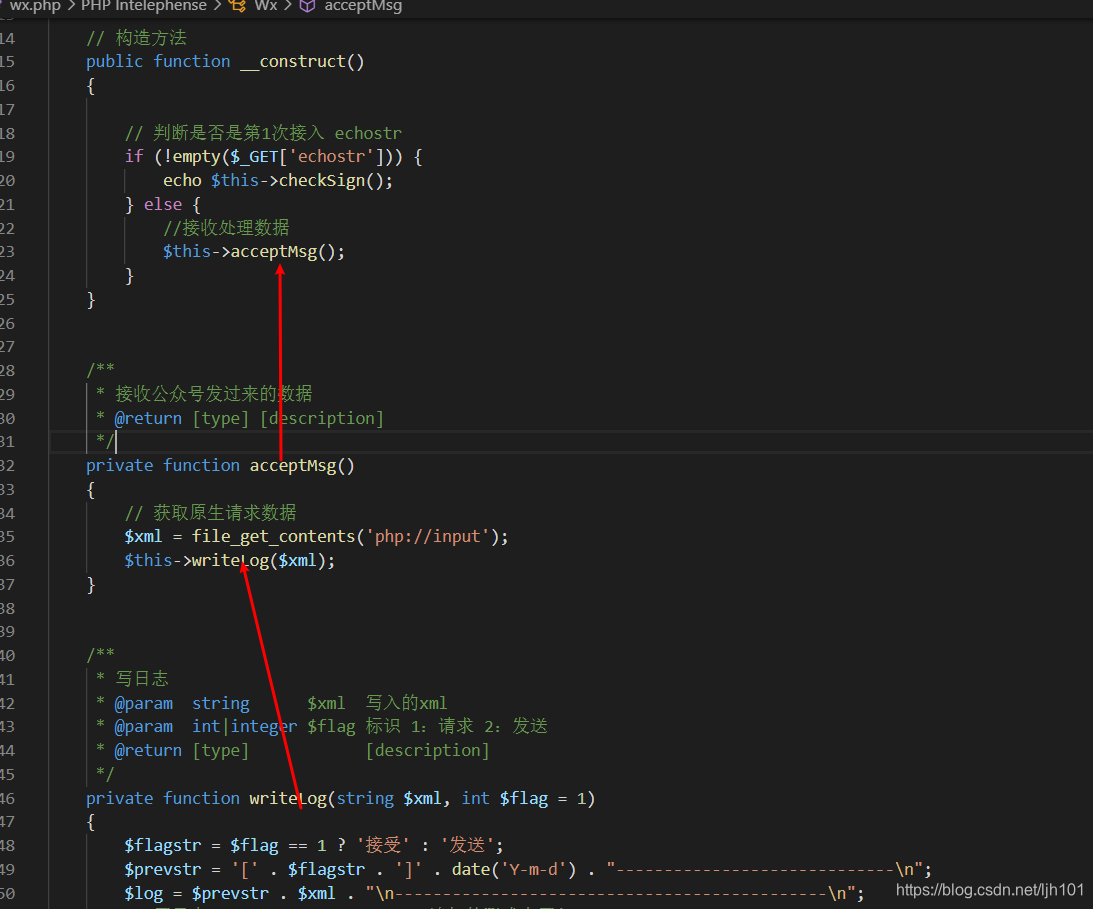Click the '发送' string literal

click(x=467, y=846)
